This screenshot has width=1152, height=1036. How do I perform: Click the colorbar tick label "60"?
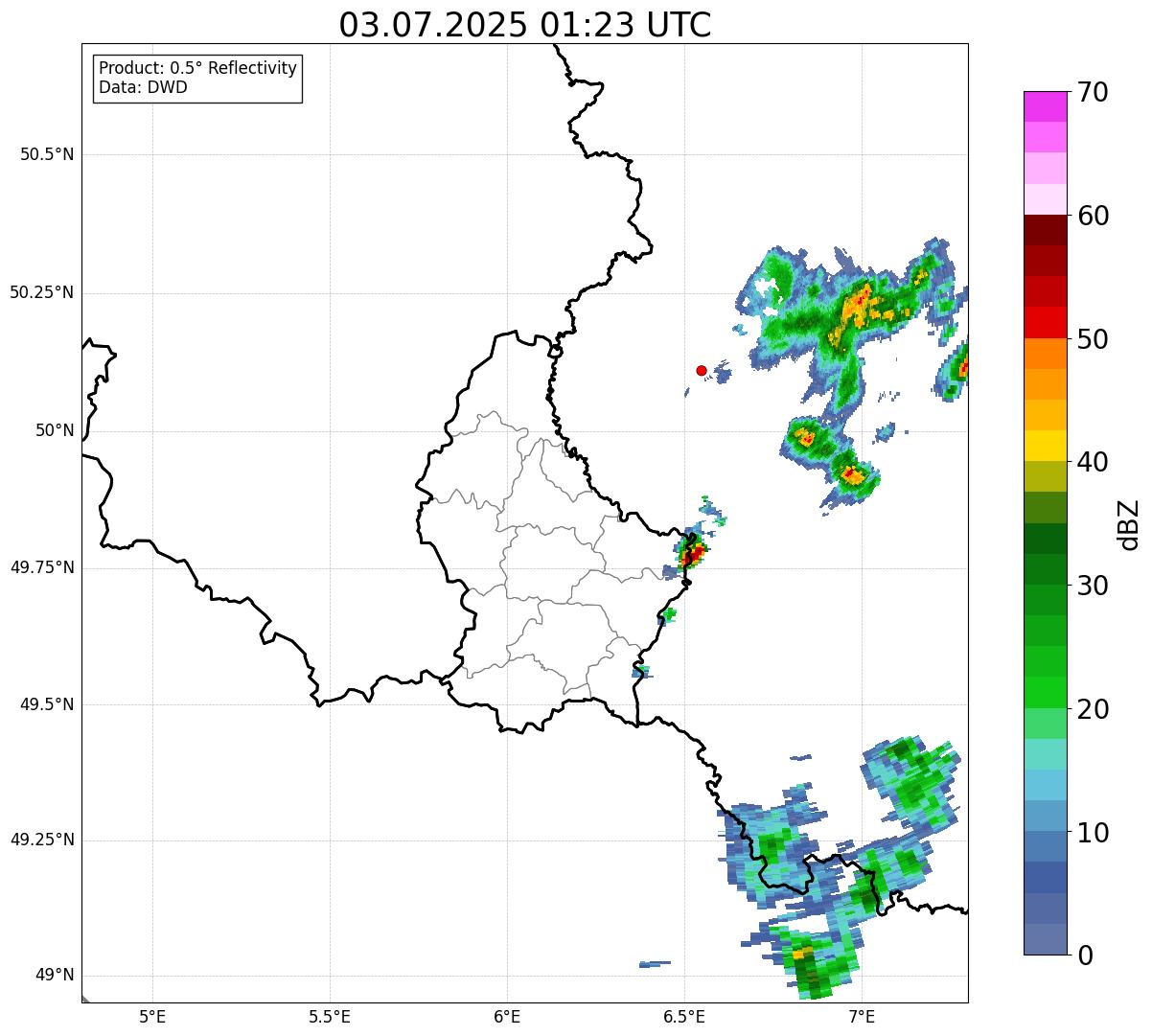[x=1094, y=216]
